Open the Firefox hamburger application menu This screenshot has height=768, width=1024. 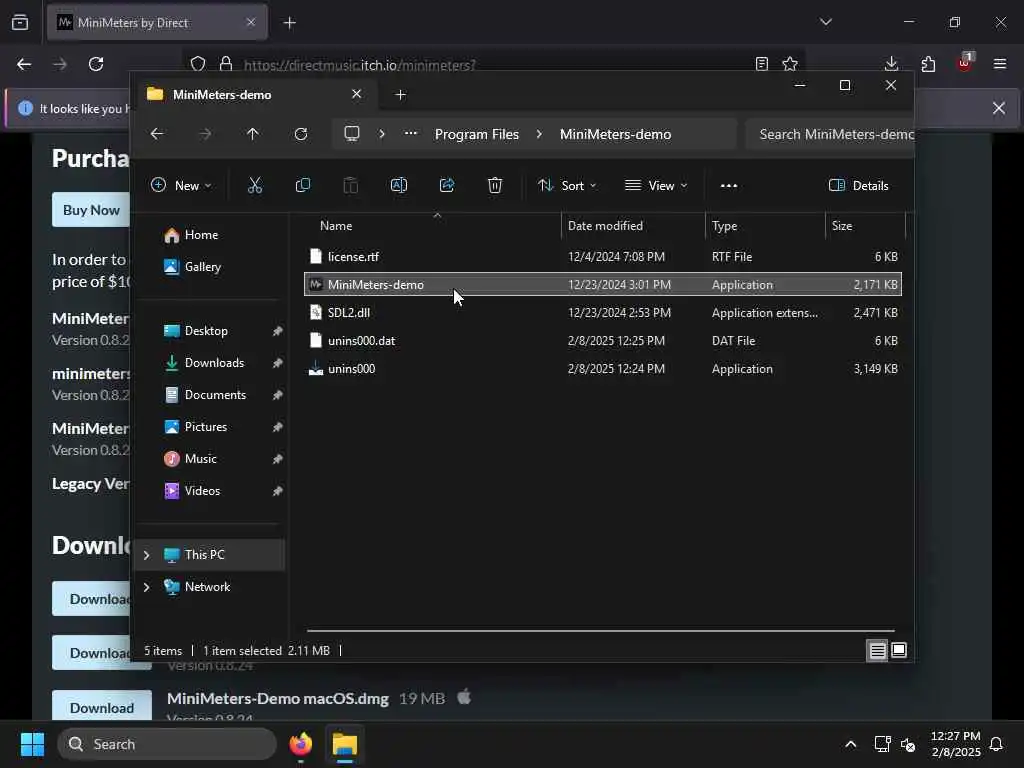(1000, 64)
